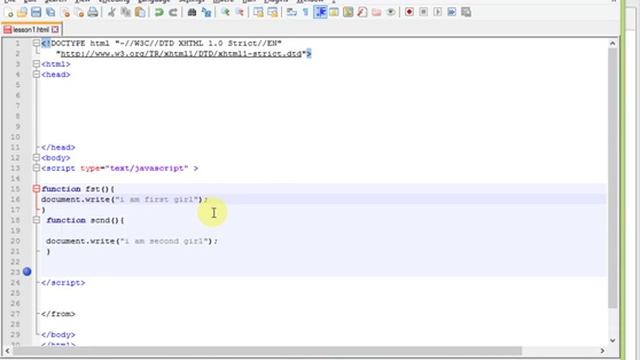Save the recorded macro icon

tap(466, 12)
